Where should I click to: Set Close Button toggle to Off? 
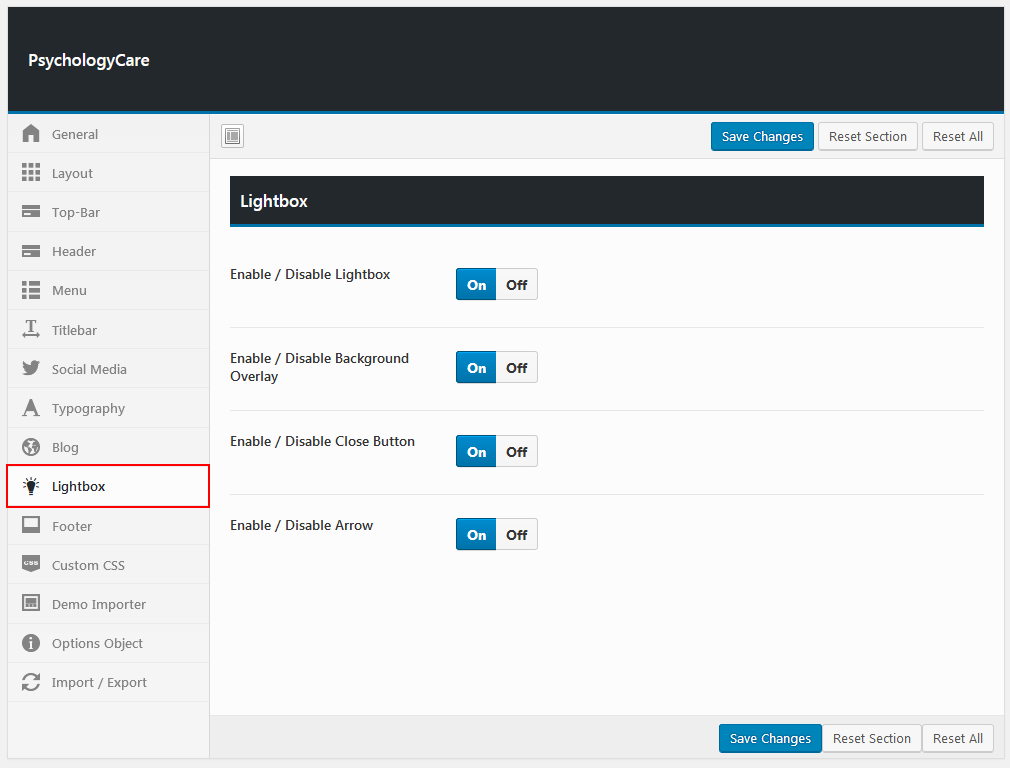tap(516, 452)
